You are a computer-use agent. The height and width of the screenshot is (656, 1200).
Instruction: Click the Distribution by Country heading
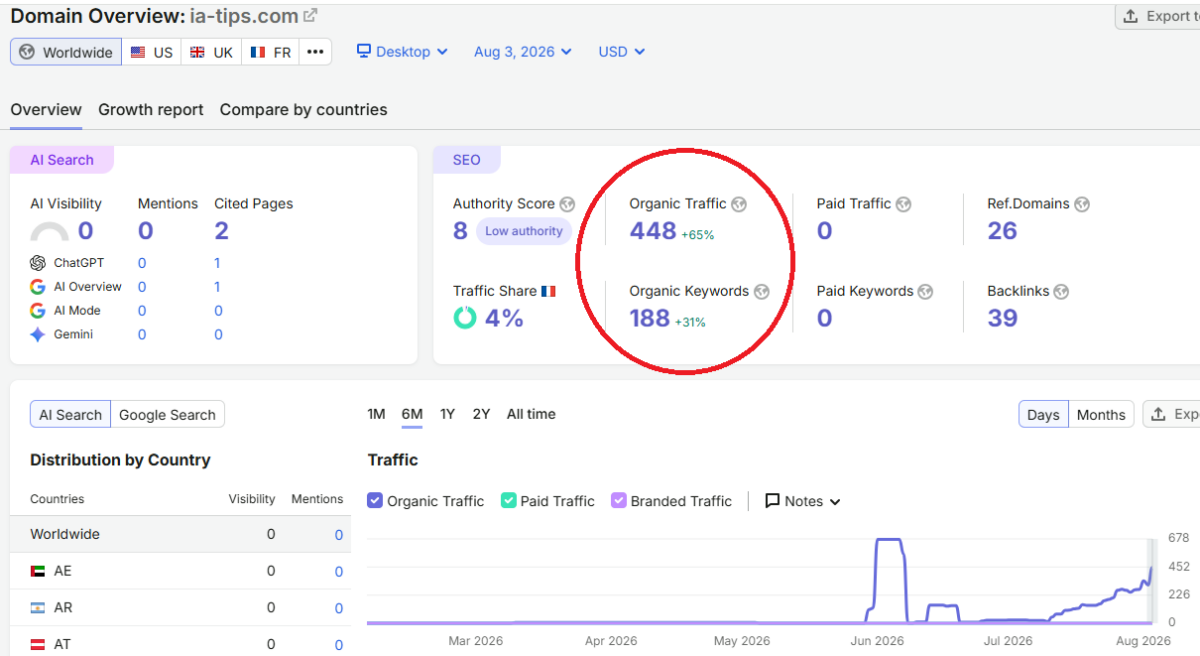tap(120, 460)
